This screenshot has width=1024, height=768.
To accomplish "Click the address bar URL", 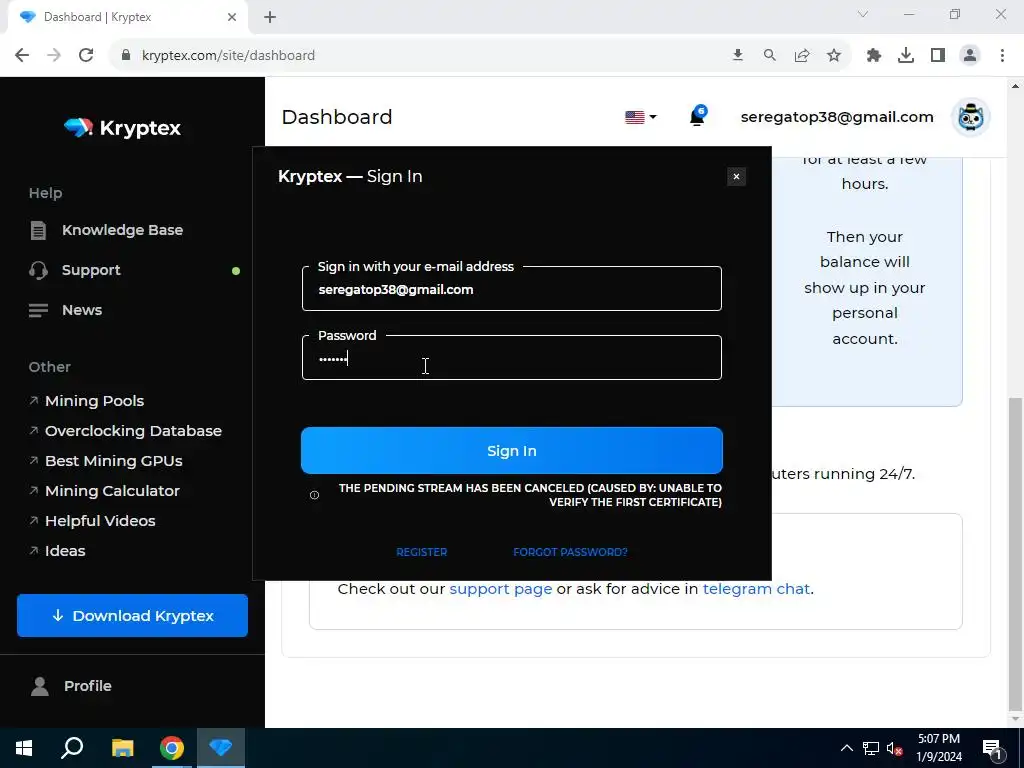I will pyautogui.click(x=228, y=56).
